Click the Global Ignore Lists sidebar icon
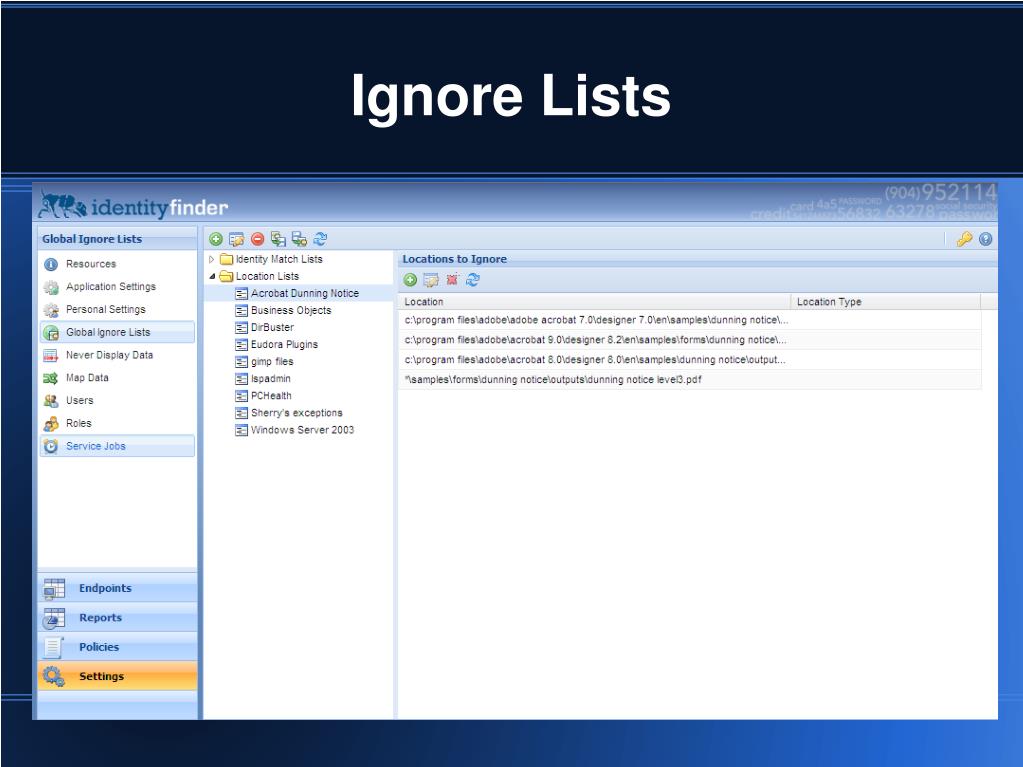This screenshot has width=1023, height=767. pos(51,333)
